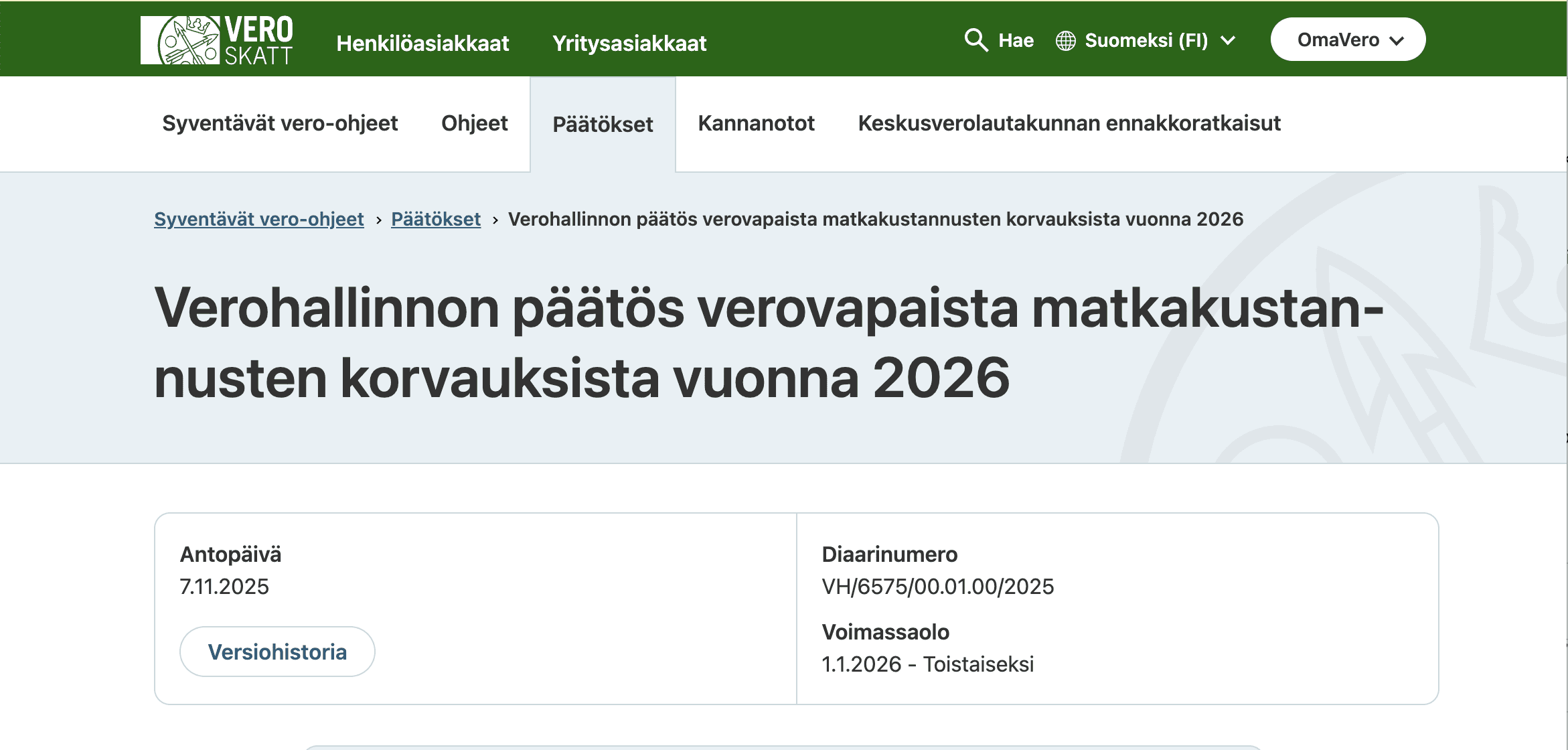The height and width of the screenshot is (750, 1568).
Task: Click the Diaarinumero label
Action: coord(889,554)
